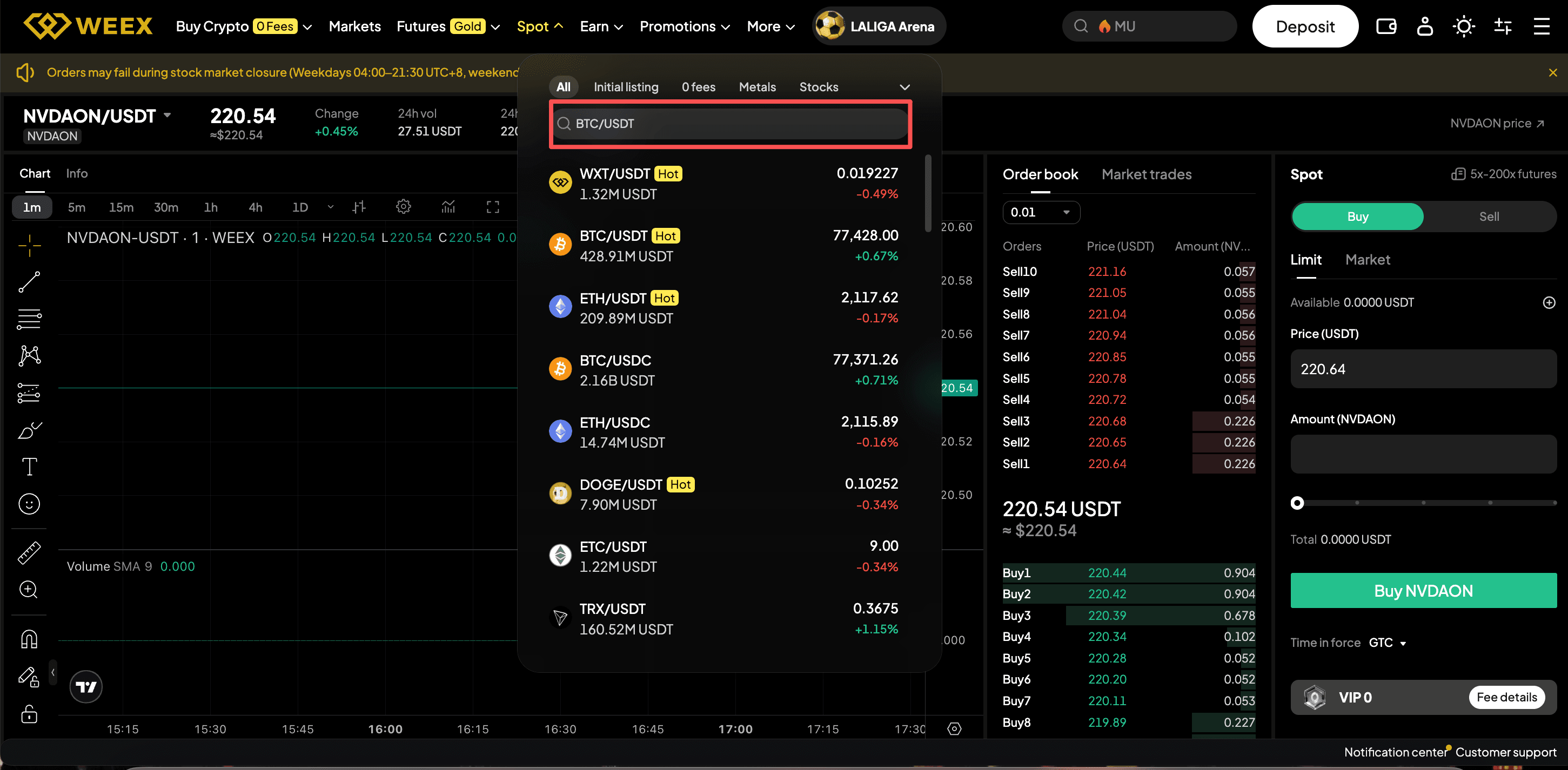Screen dimensions: 1568x770
Task: Open NVDAON price link
Action: click(x=1497, y=124)
